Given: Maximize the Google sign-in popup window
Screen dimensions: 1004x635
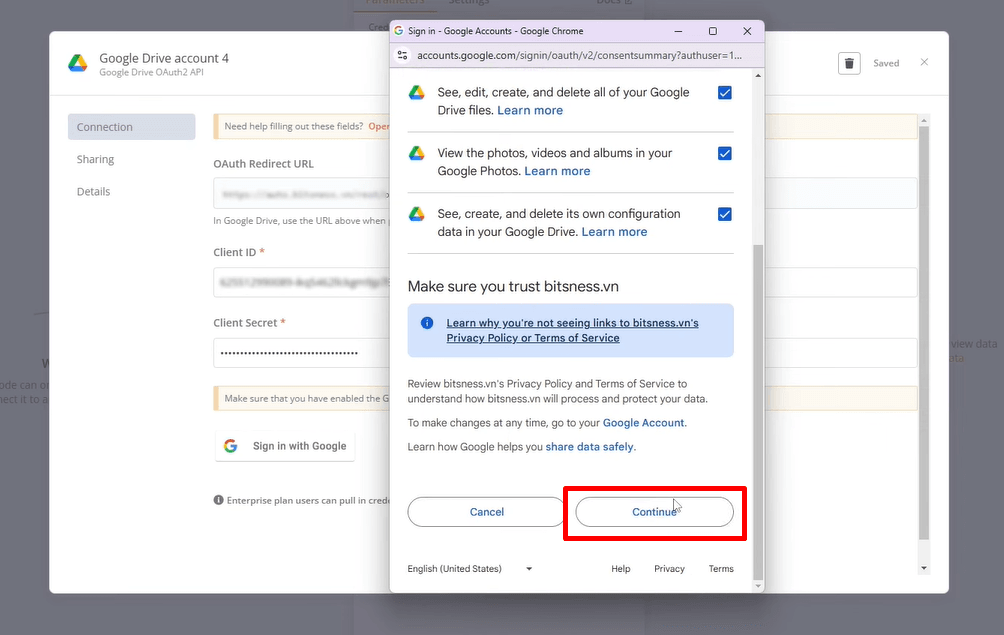Looking at the screenshot, I should pyautogui.click(x=713, y=31).
